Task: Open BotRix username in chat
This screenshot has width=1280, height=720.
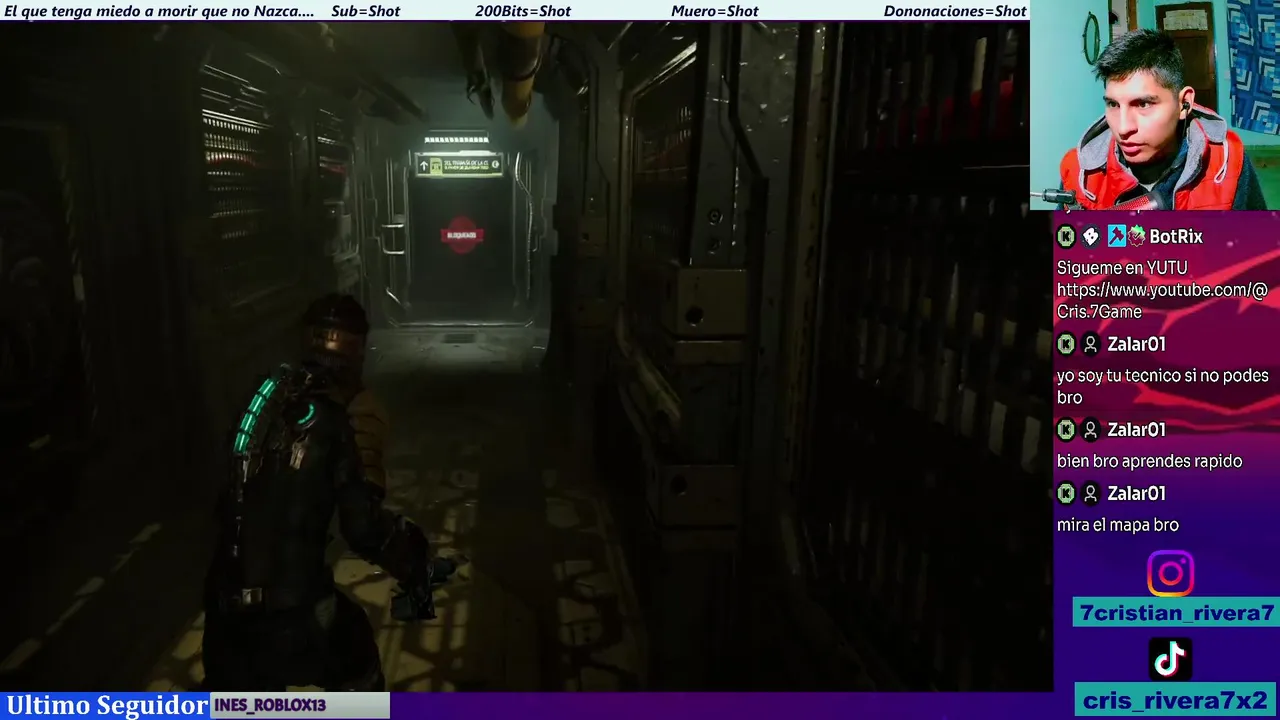Action: pyautogui.click(x=1176, y=237)
